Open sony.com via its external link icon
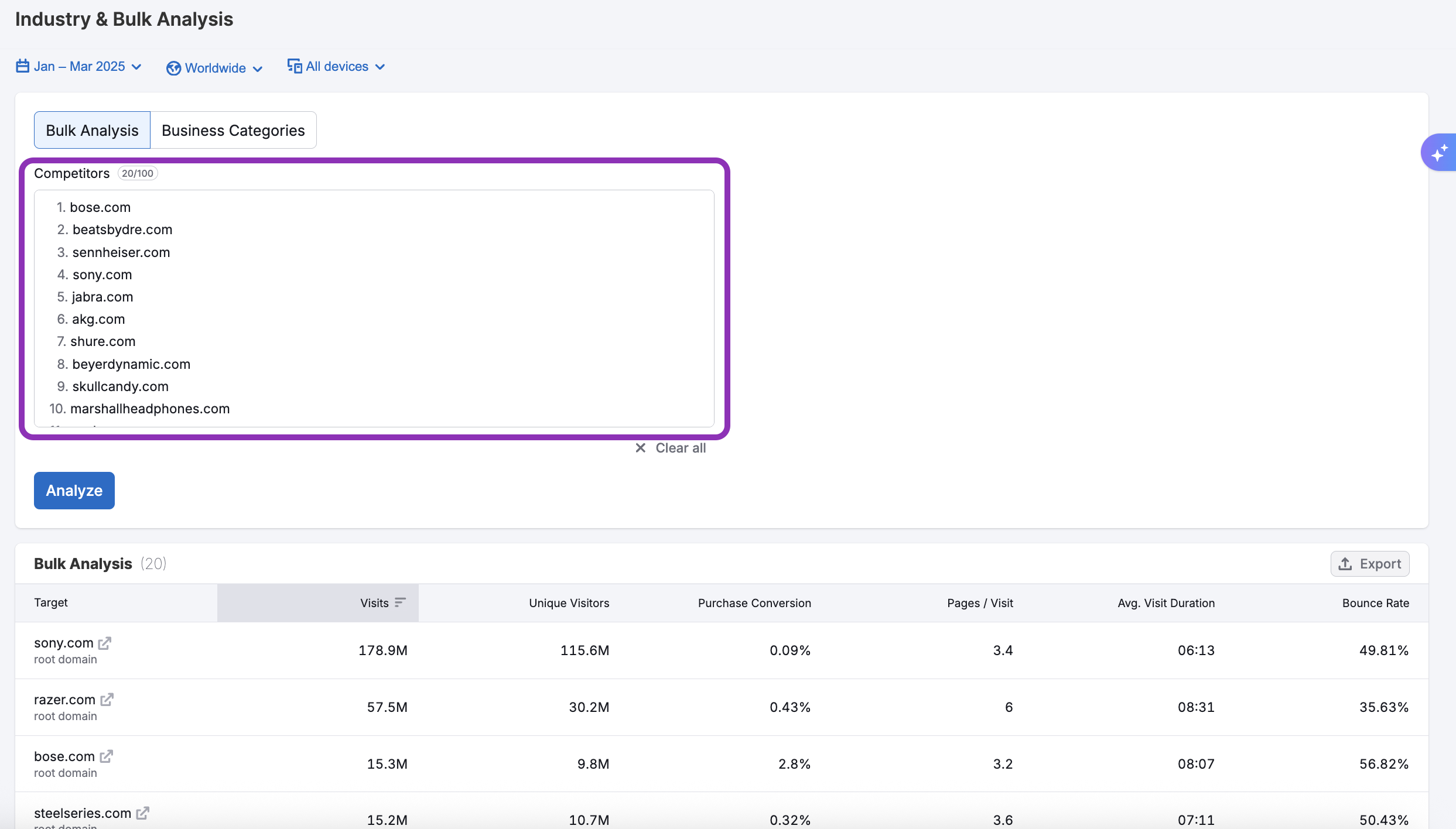 105,642
